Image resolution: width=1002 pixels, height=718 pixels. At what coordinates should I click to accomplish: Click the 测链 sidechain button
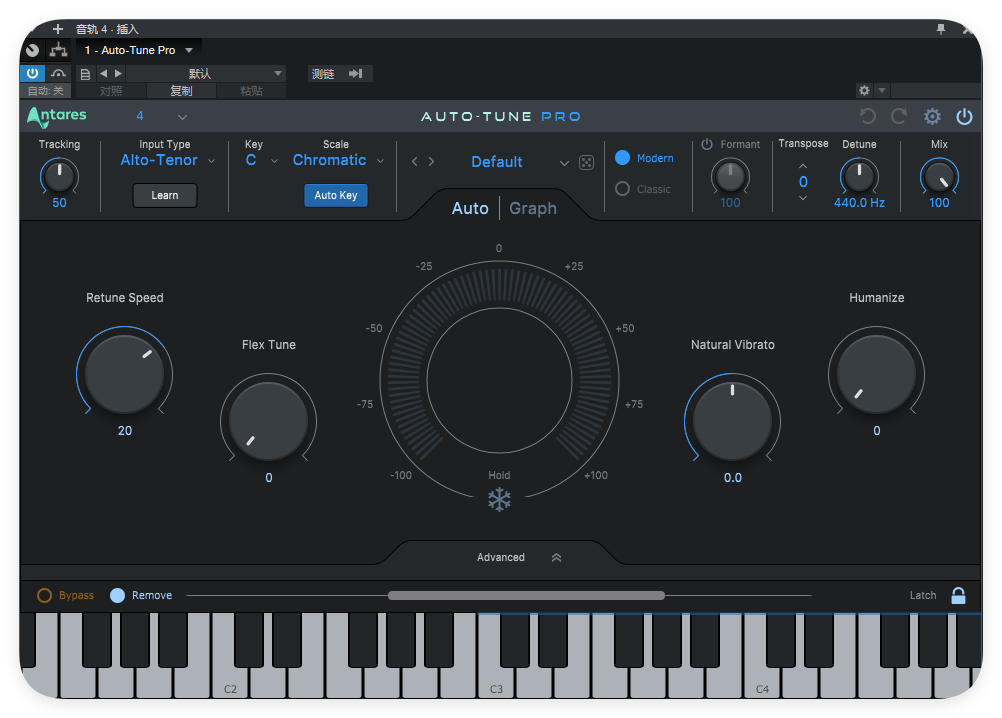323,73
